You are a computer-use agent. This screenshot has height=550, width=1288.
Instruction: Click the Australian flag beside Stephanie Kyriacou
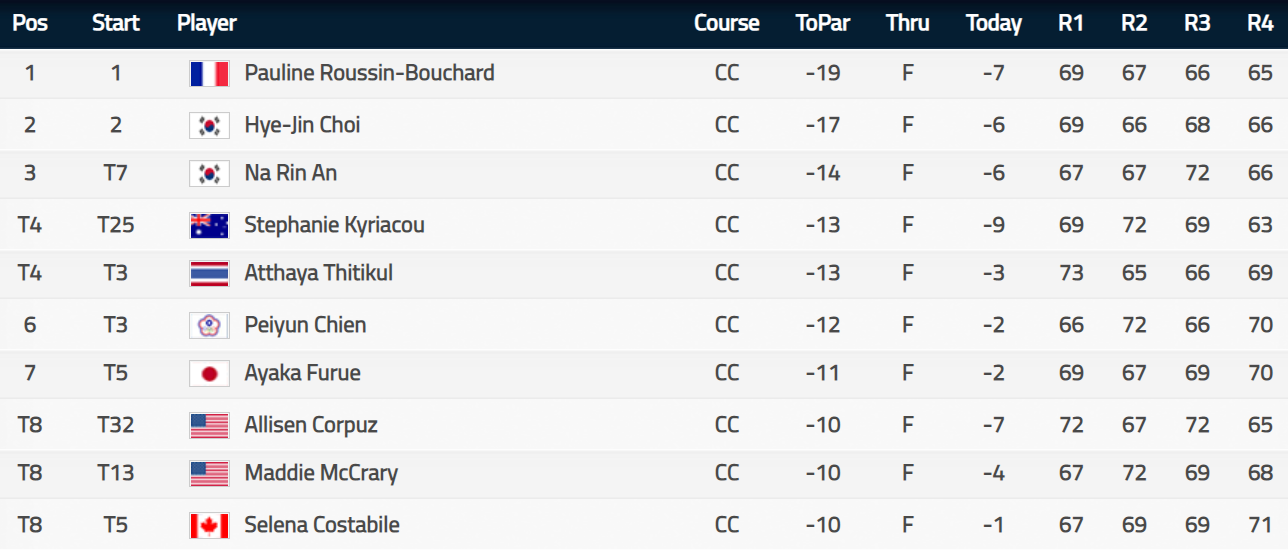pyautogui.click(x=209, y=225)
